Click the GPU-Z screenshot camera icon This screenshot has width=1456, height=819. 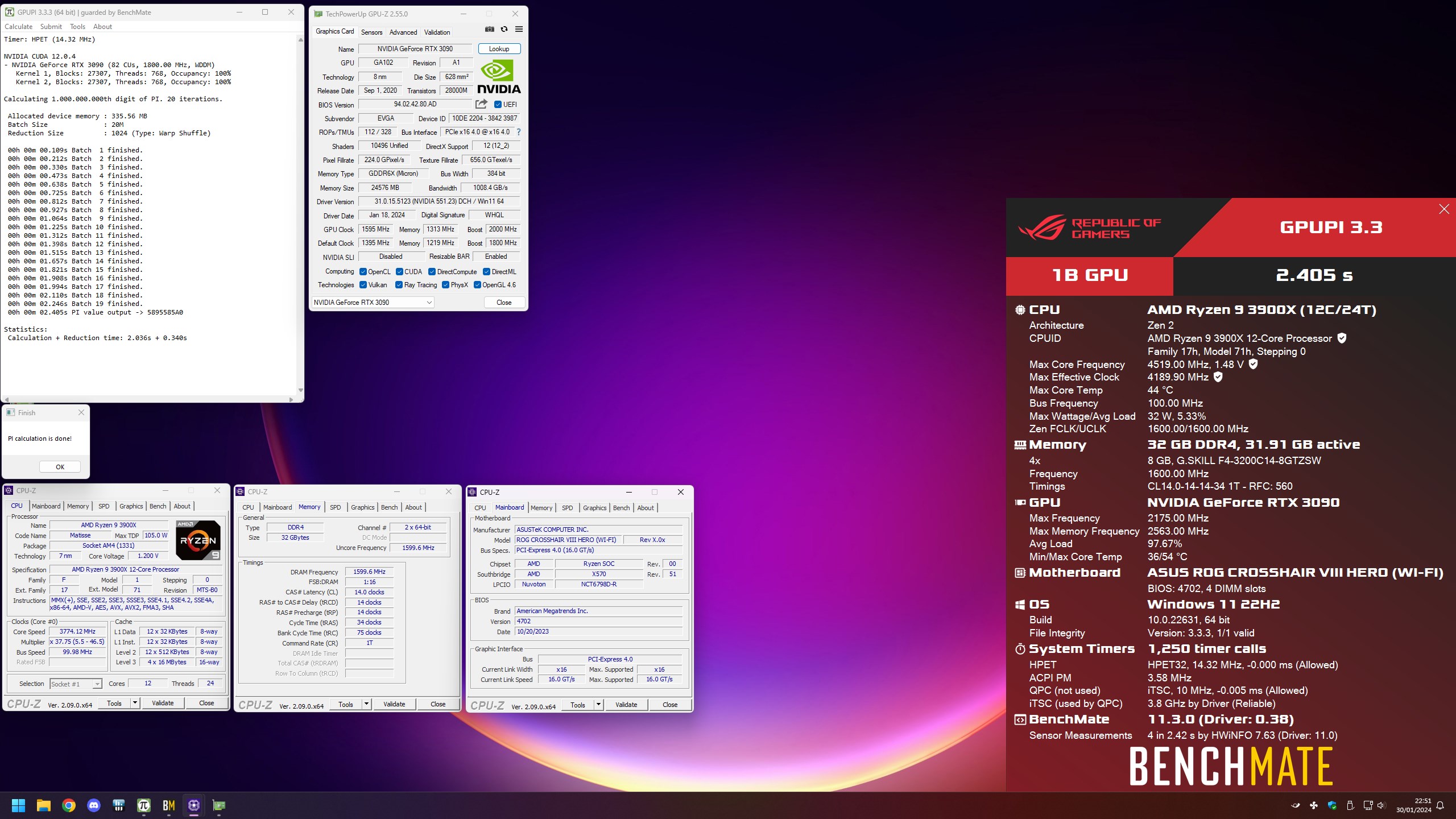(489, 30)
